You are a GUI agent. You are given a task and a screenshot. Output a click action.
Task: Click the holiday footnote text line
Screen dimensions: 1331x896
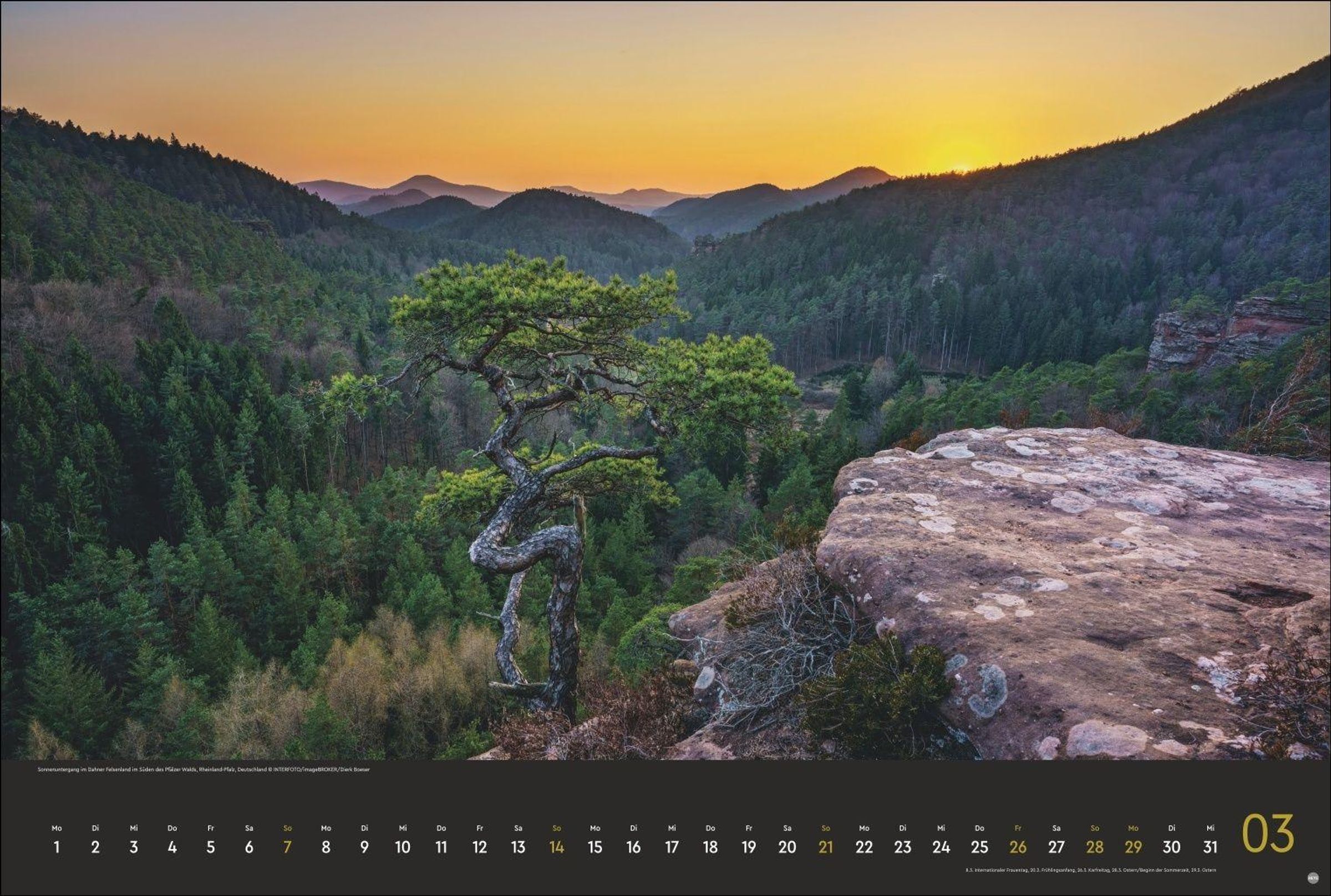coord(1090,870)
